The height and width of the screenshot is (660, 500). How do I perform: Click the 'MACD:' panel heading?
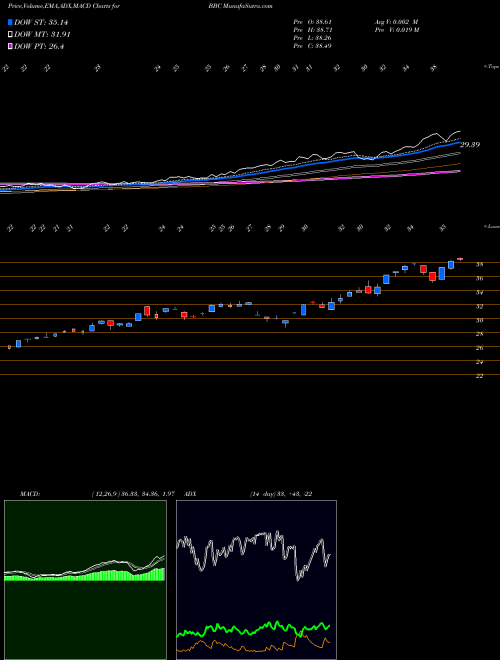[29, 494]
